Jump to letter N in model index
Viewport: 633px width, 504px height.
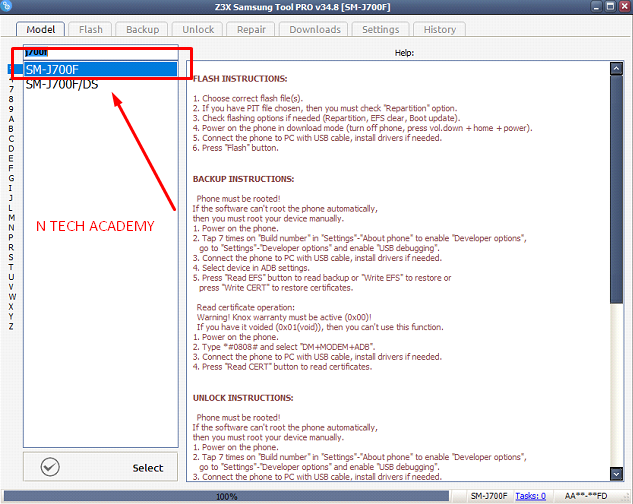11,227
